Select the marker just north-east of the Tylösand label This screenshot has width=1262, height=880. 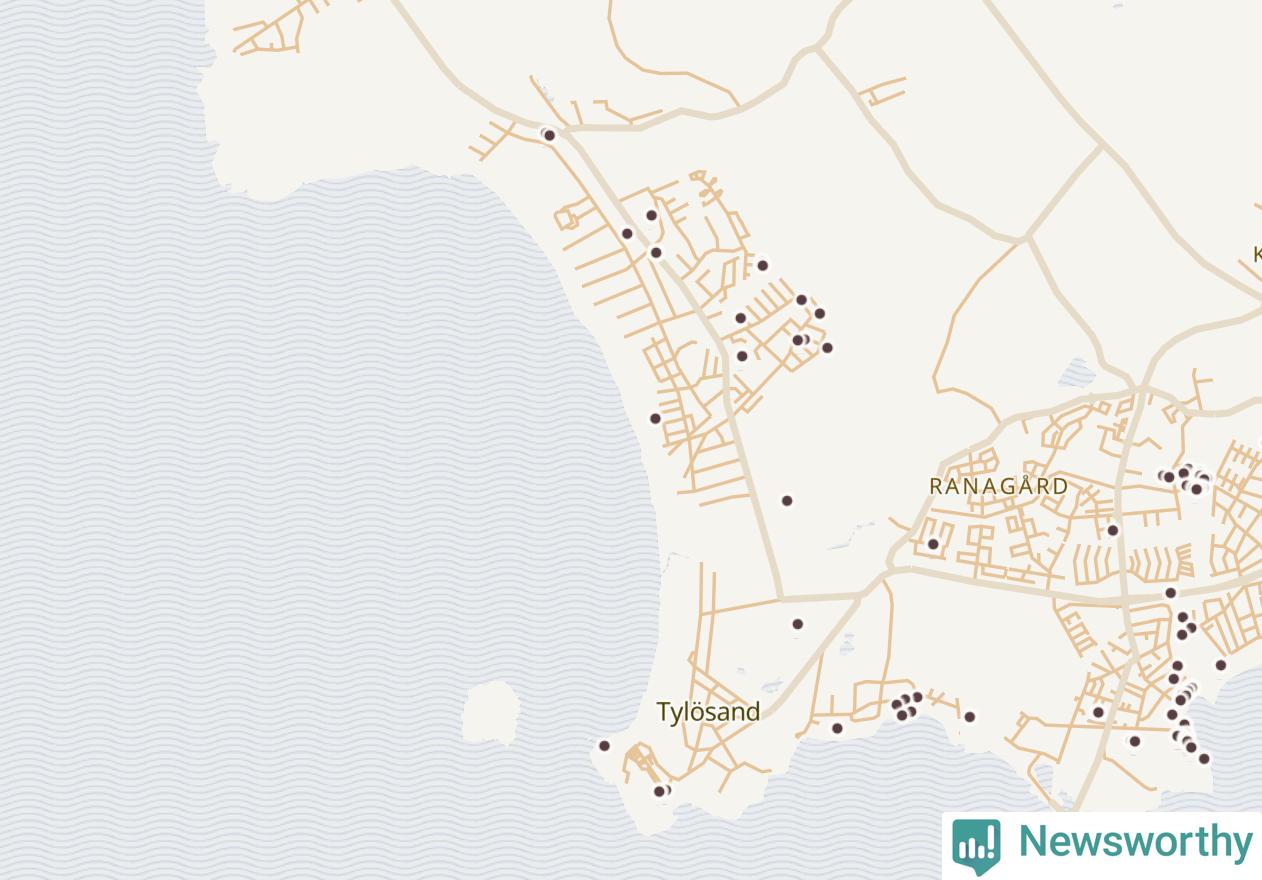coord(798,624)
